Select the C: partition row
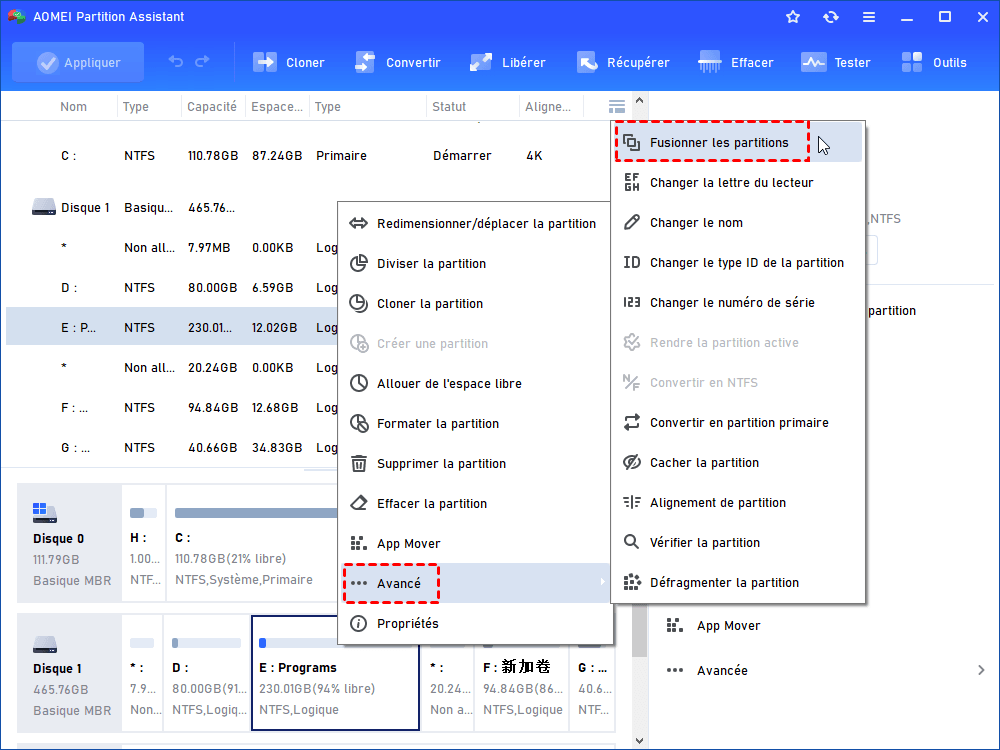1000x750 pixels. click(306, 156)
